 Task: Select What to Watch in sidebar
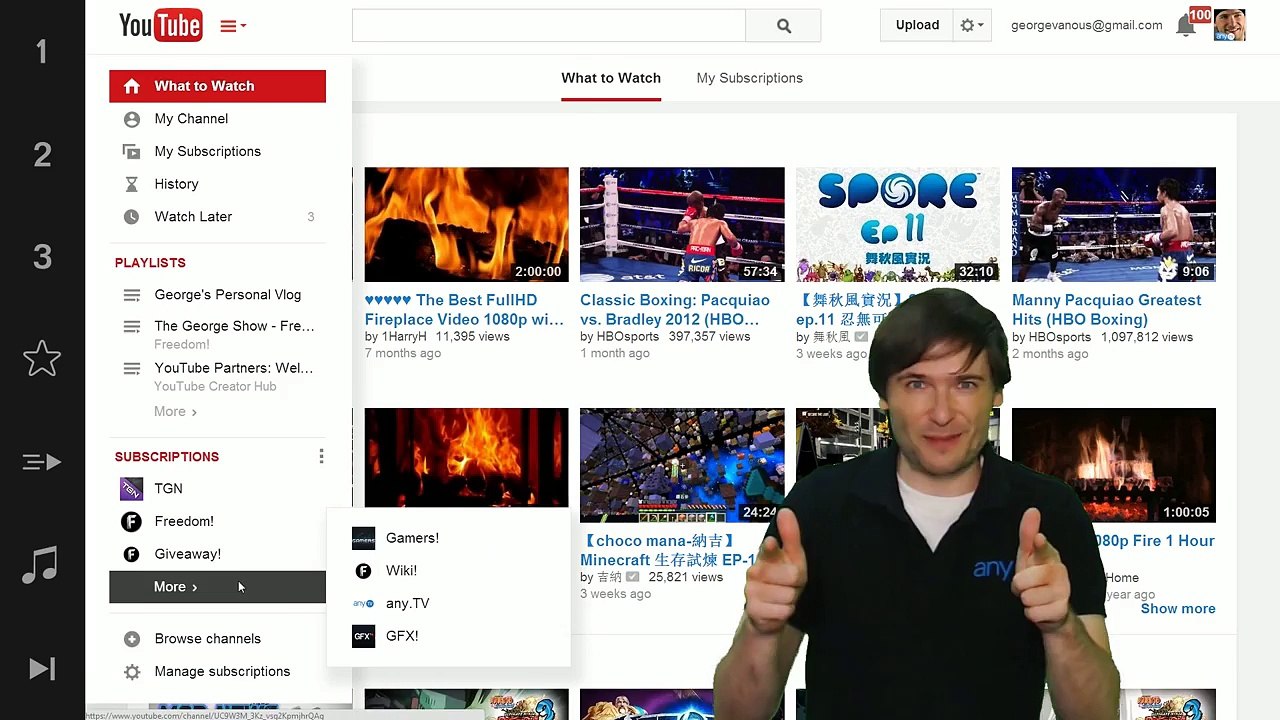[217, 86]
